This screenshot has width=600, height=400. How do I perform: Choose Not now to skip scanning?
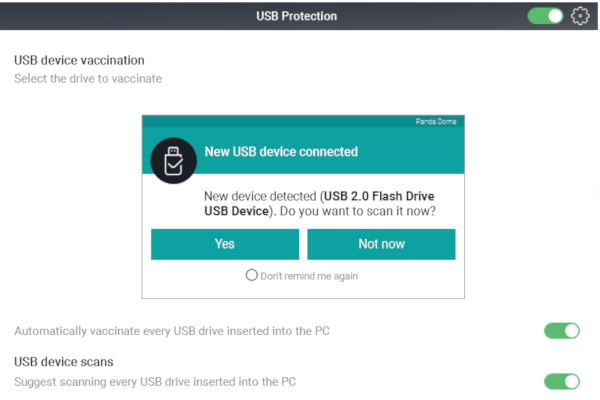381,244
